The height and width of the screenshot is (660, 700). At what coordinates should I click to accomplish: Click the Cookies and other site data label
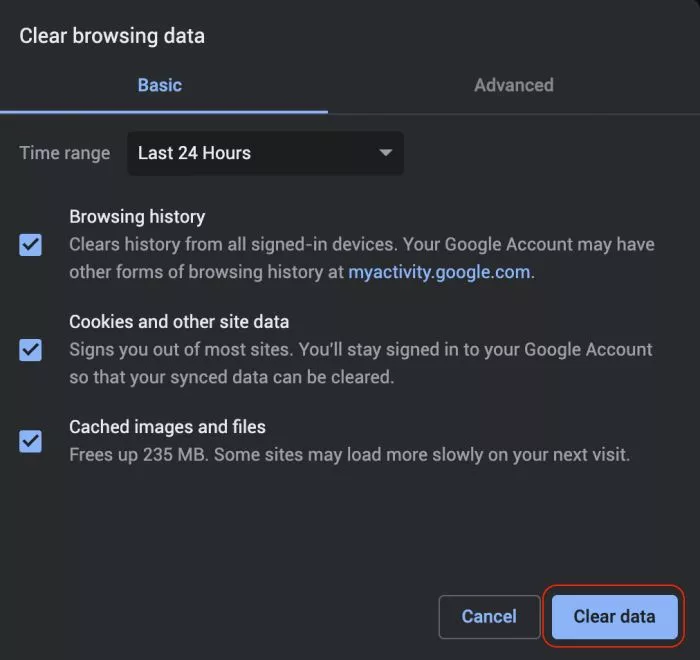pyautogui.click(x=179, y=322)
